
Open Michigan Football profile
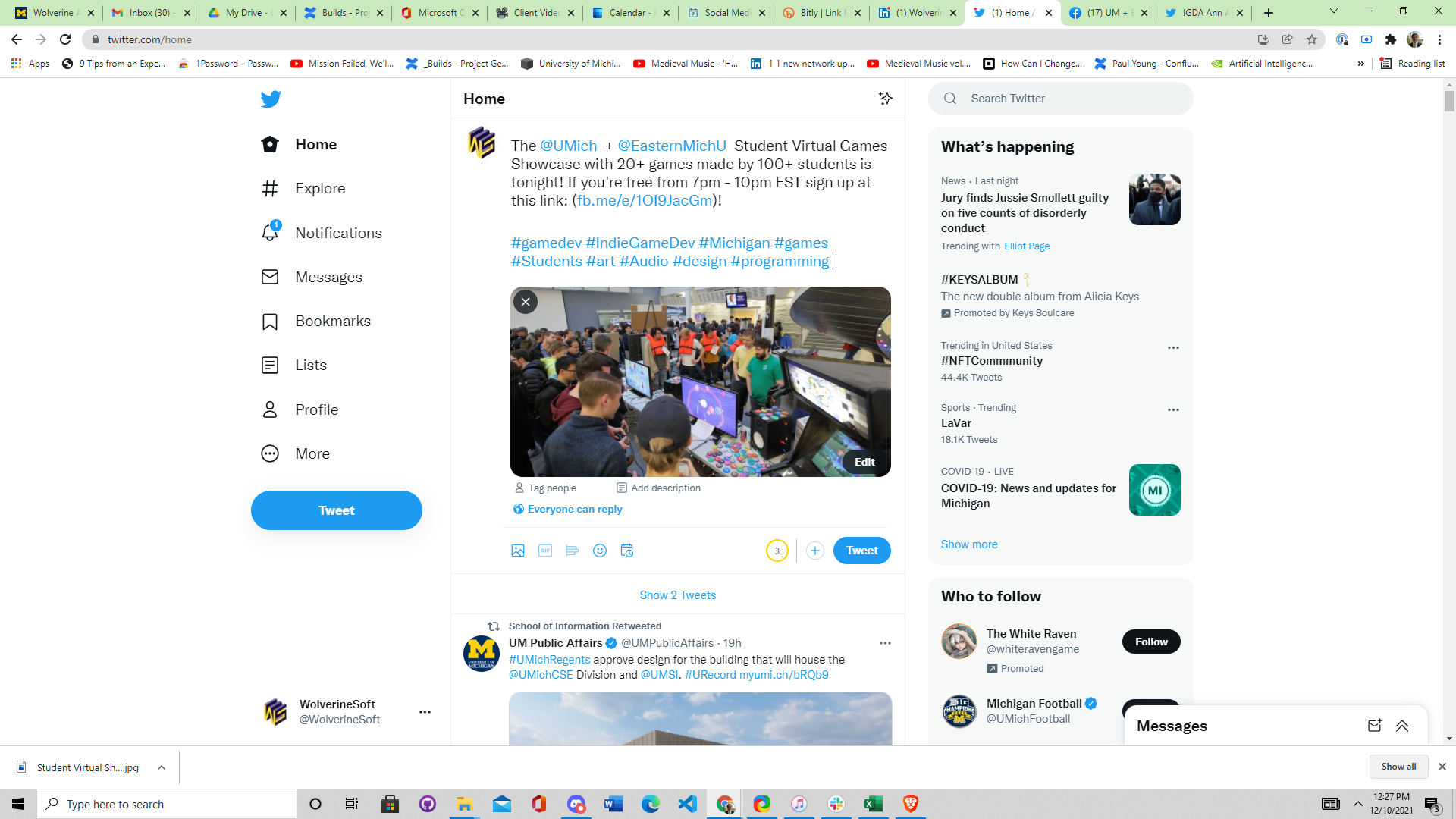1034,704
